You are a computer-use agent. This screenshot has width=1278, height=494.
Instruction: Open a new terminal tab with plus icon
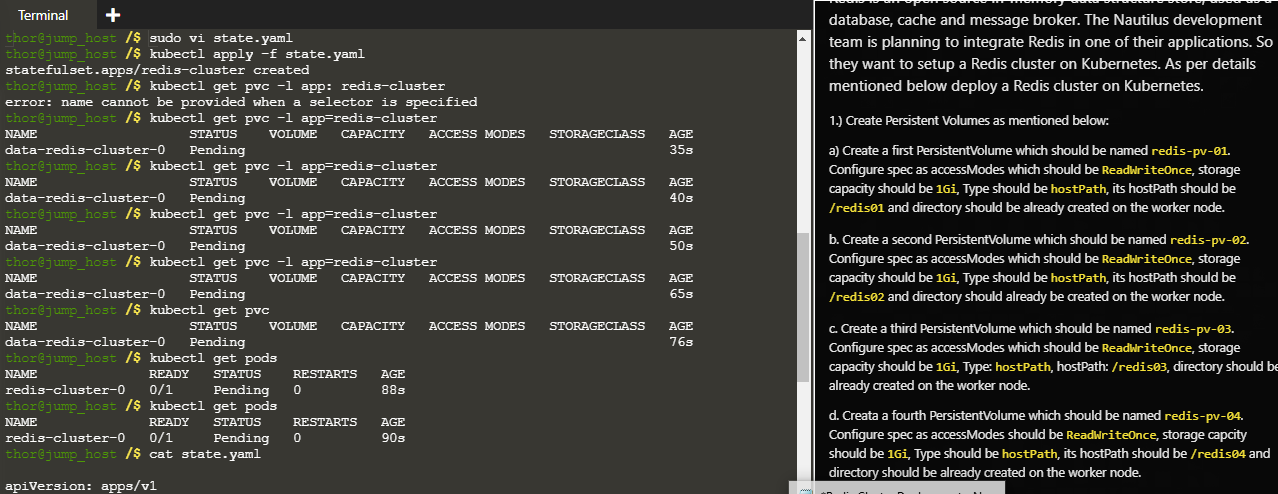click(112, 15)
